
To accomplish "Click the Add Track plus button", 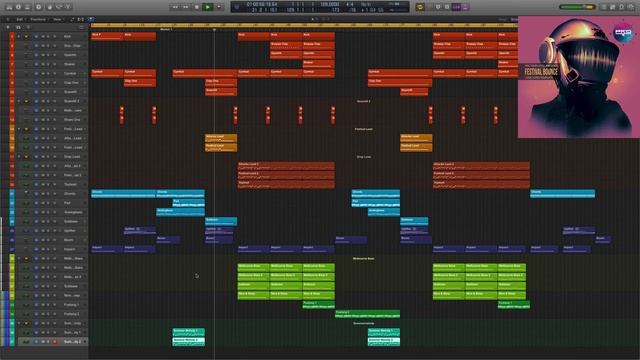I will tap(8, 27).
